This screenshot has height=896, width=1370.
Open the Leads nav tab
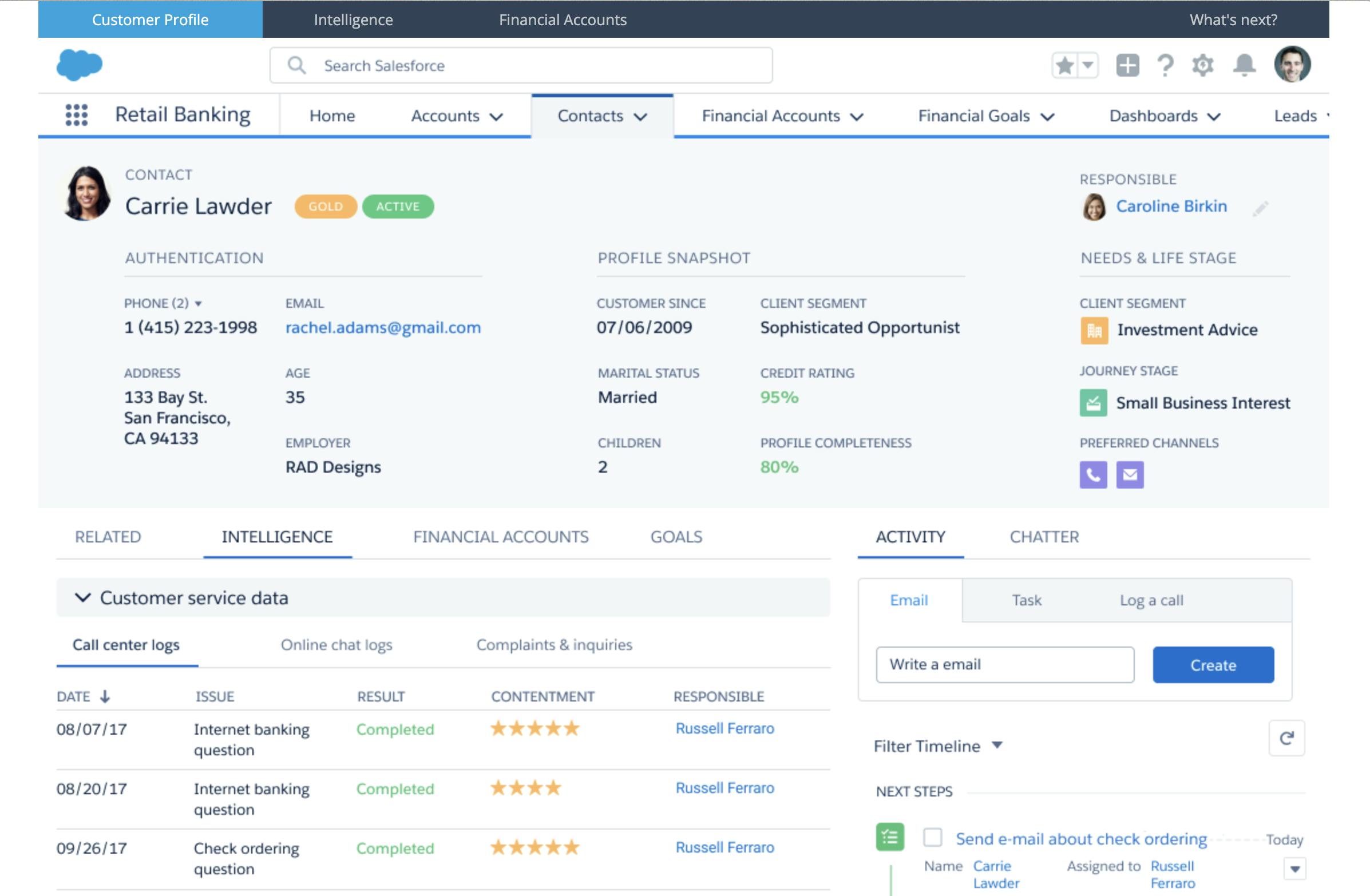tap(1295, 116)
